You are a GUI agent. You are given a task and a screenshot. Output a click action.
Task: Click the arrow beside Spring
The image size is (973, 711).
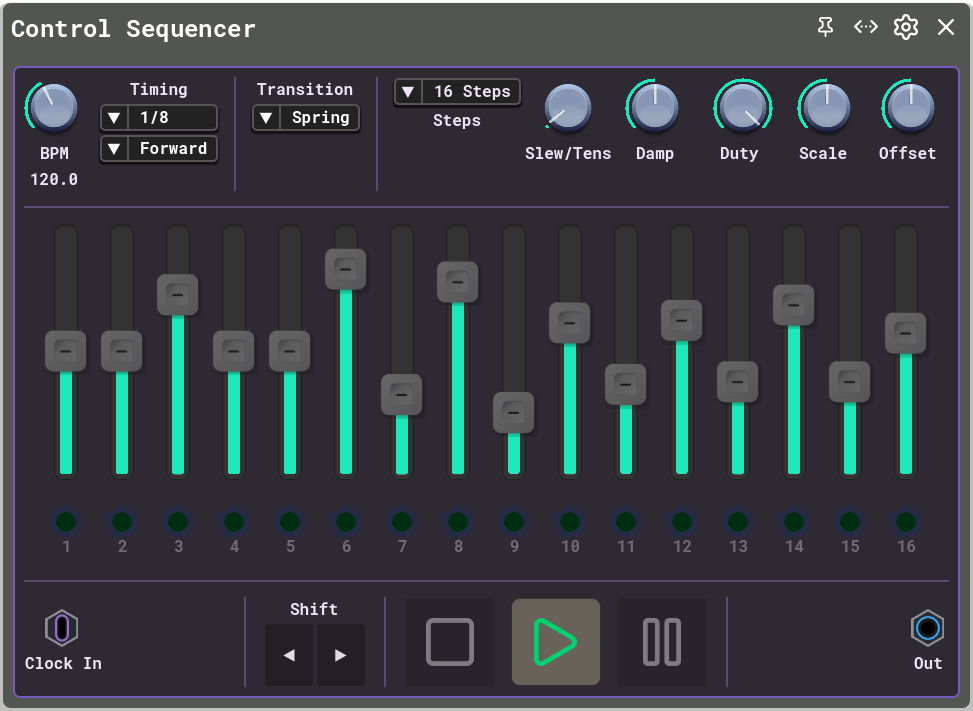(266, 117)
